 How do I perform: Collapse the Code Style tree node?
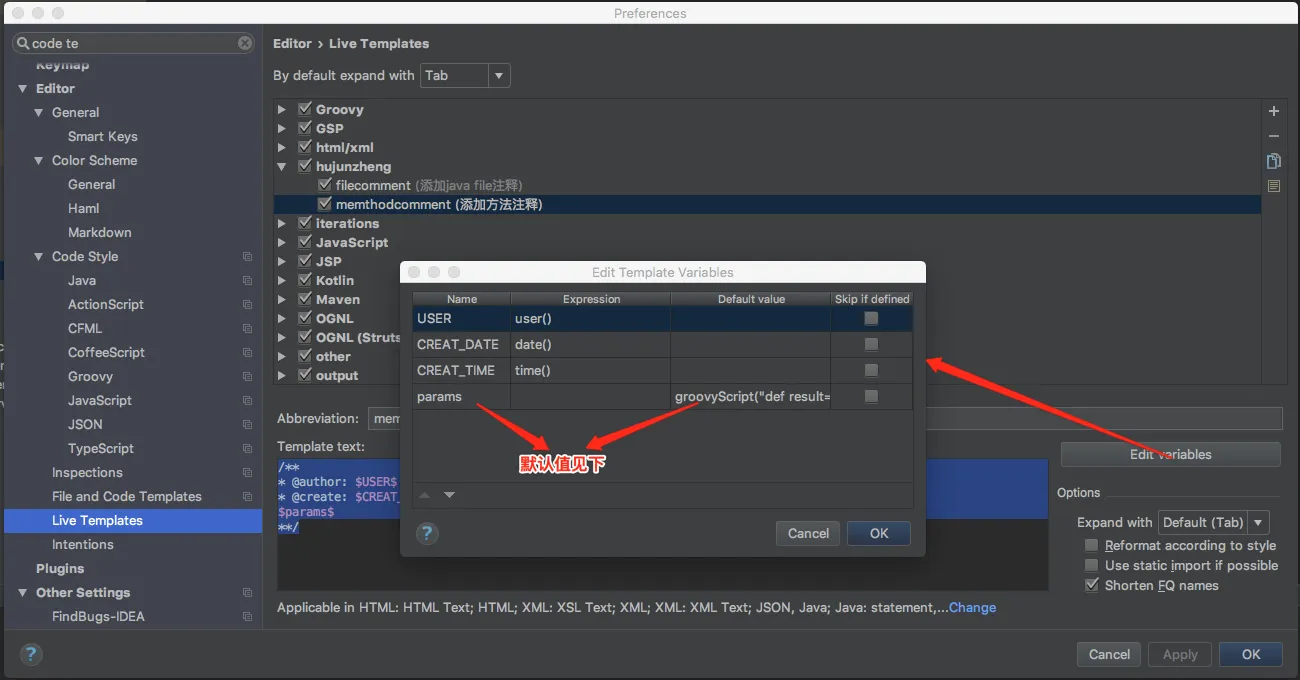(x=39, y=257)
